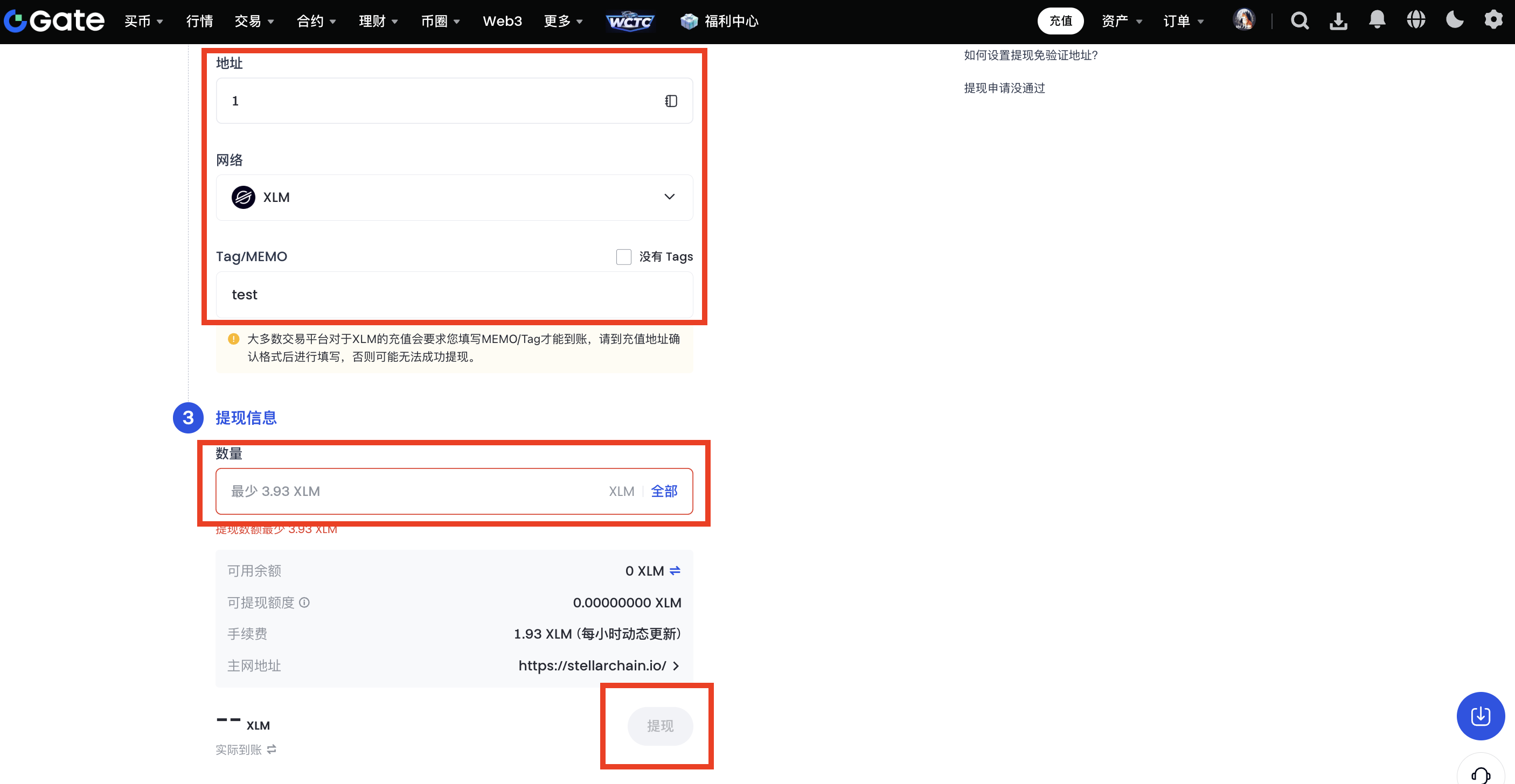Click the search magnifier icon in header

(x=1299, y=21)
